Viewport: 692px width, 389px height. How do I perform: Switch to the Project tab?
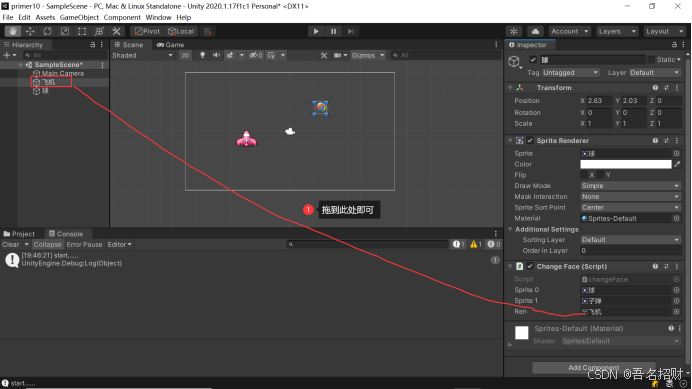pos(19,234)
